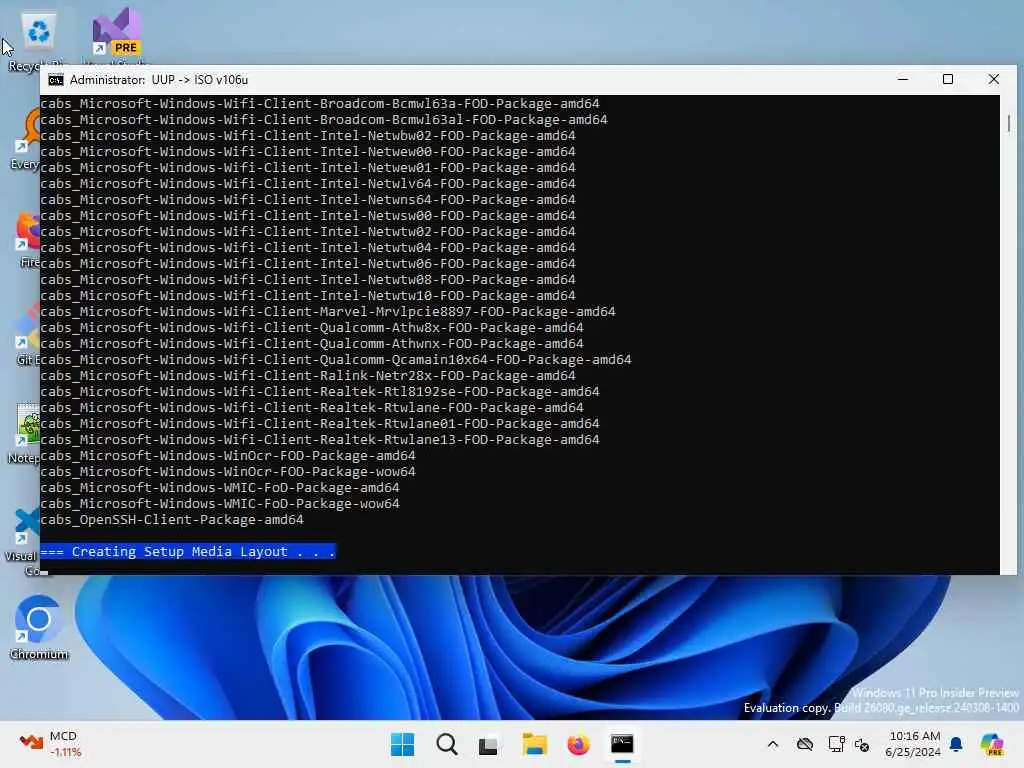This screenshot has width=1024, height=768.
Task: Click the Broadcom-Bcmwl63al package line
Action: (324, 120)
